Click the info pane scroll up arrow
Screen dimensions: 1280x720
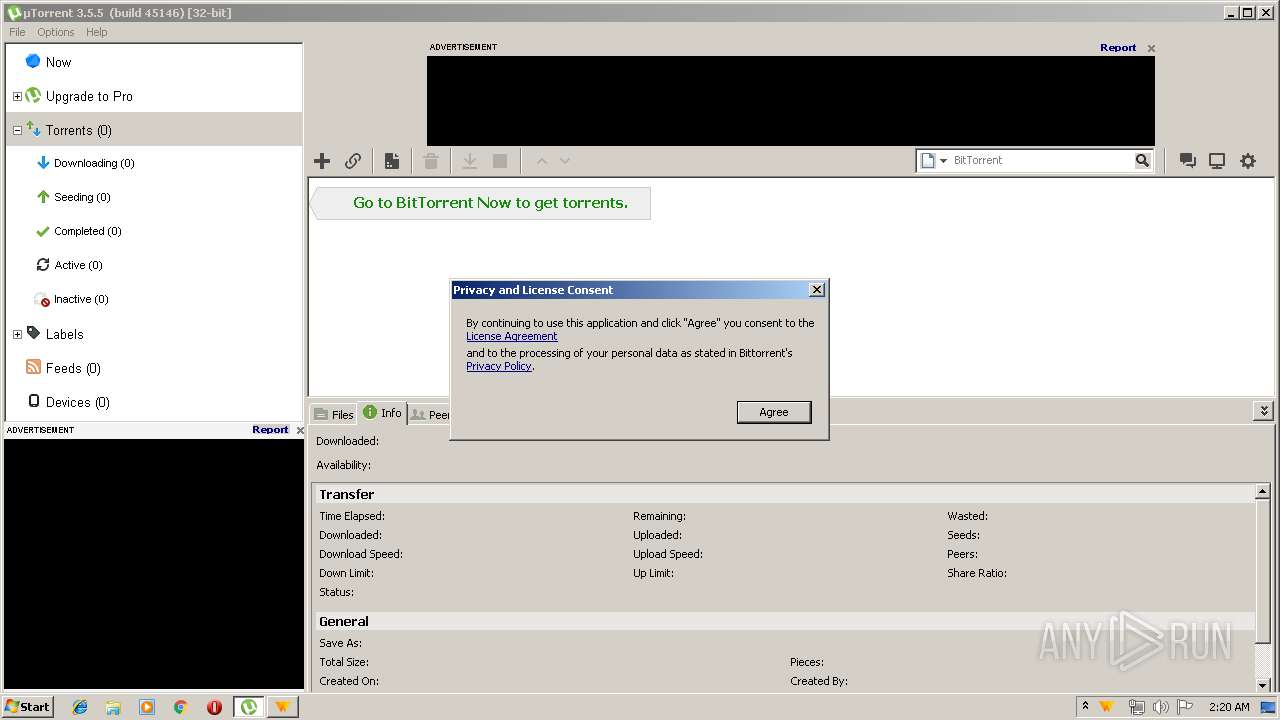point(1263,492)
